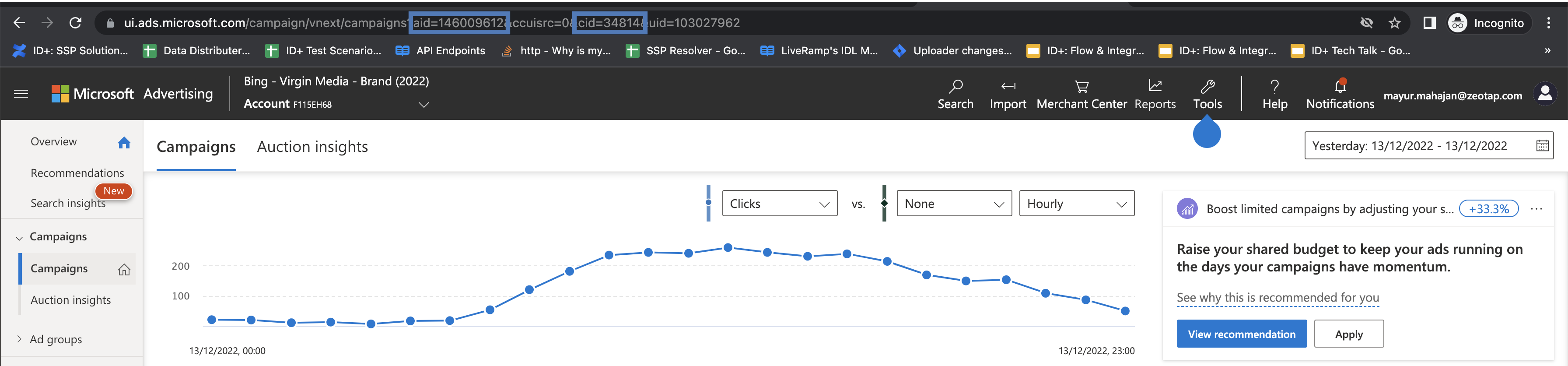Click the browser address bar URL
This screenshot has height=366, width=1568.
tap(431, 23)
